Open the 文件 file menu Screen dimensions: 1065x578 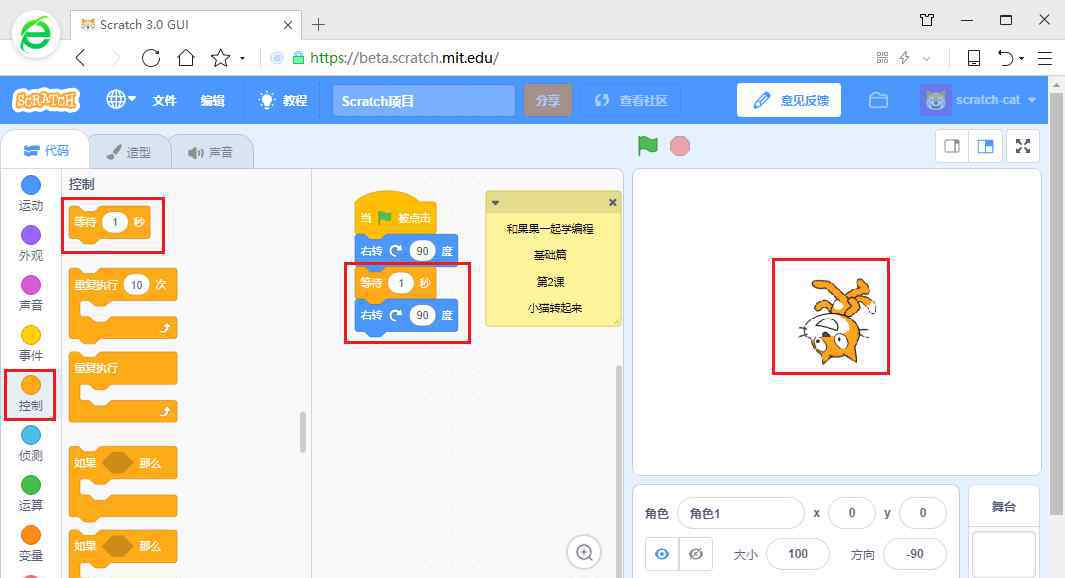click(x=164, y=101)
